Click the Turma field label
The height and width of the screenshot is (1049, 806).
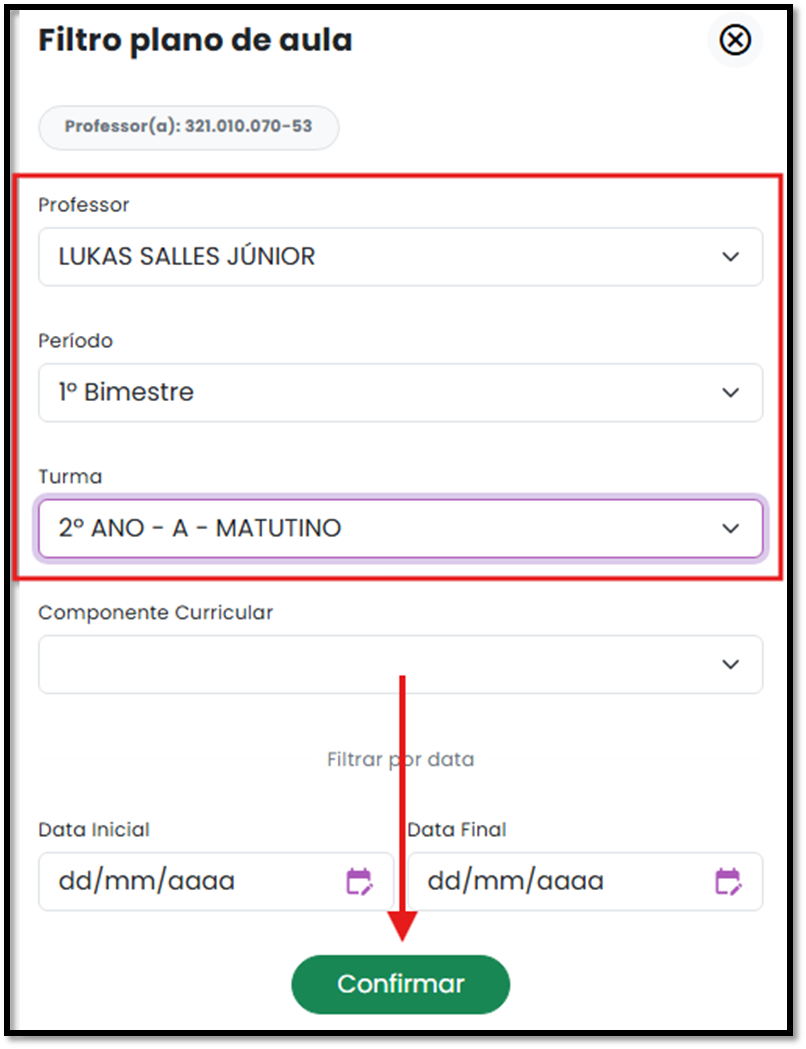point(70,476)
